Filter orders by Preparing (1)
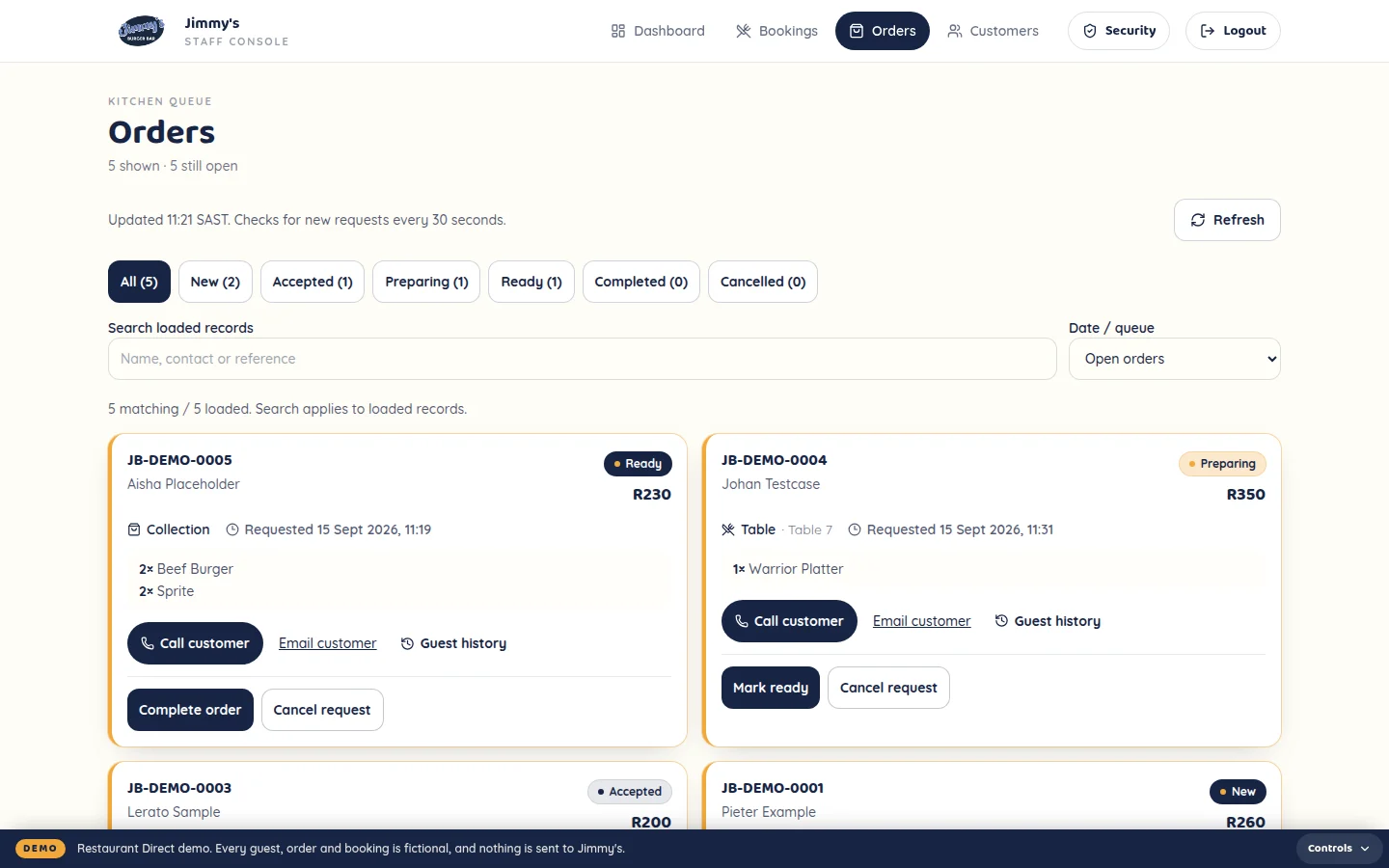Screen dimensions: 1389x868 pos(426,282)
